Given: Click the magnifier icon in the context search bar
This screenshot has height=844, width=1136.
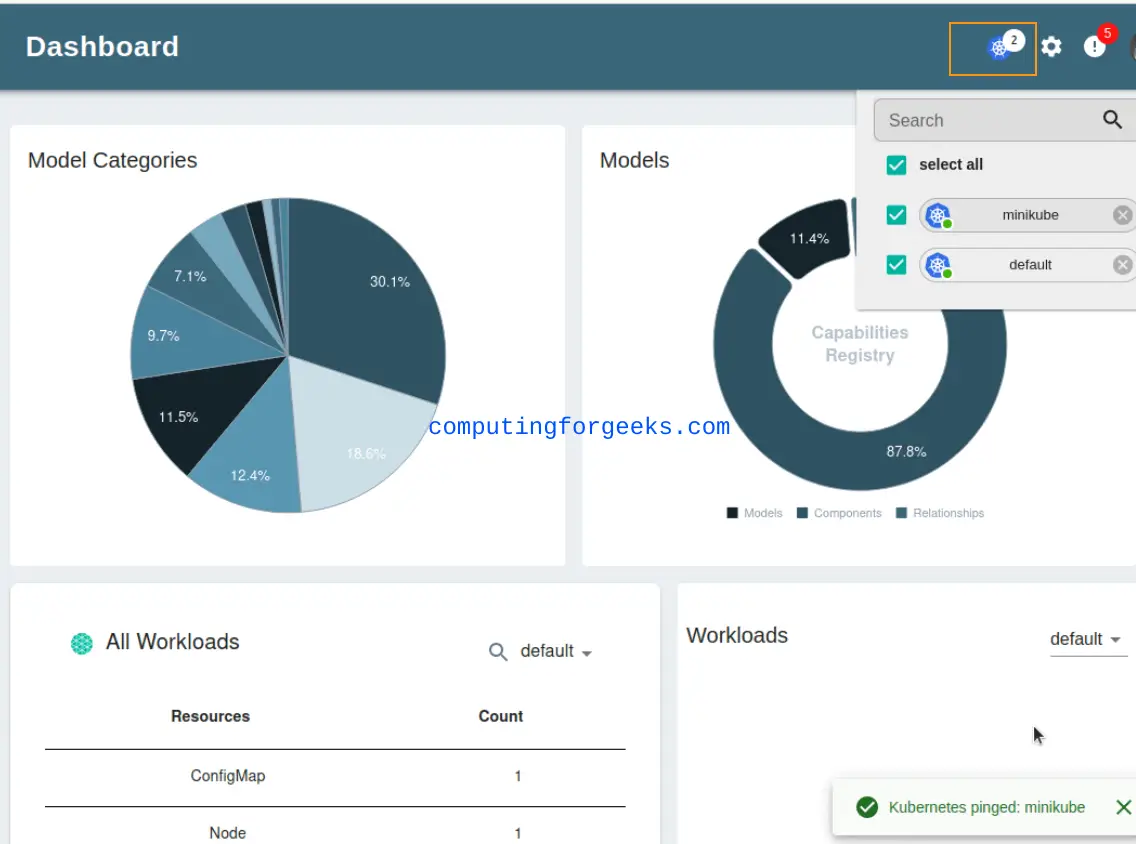Looking at the screenshot, I should (x=1112, y=119).
